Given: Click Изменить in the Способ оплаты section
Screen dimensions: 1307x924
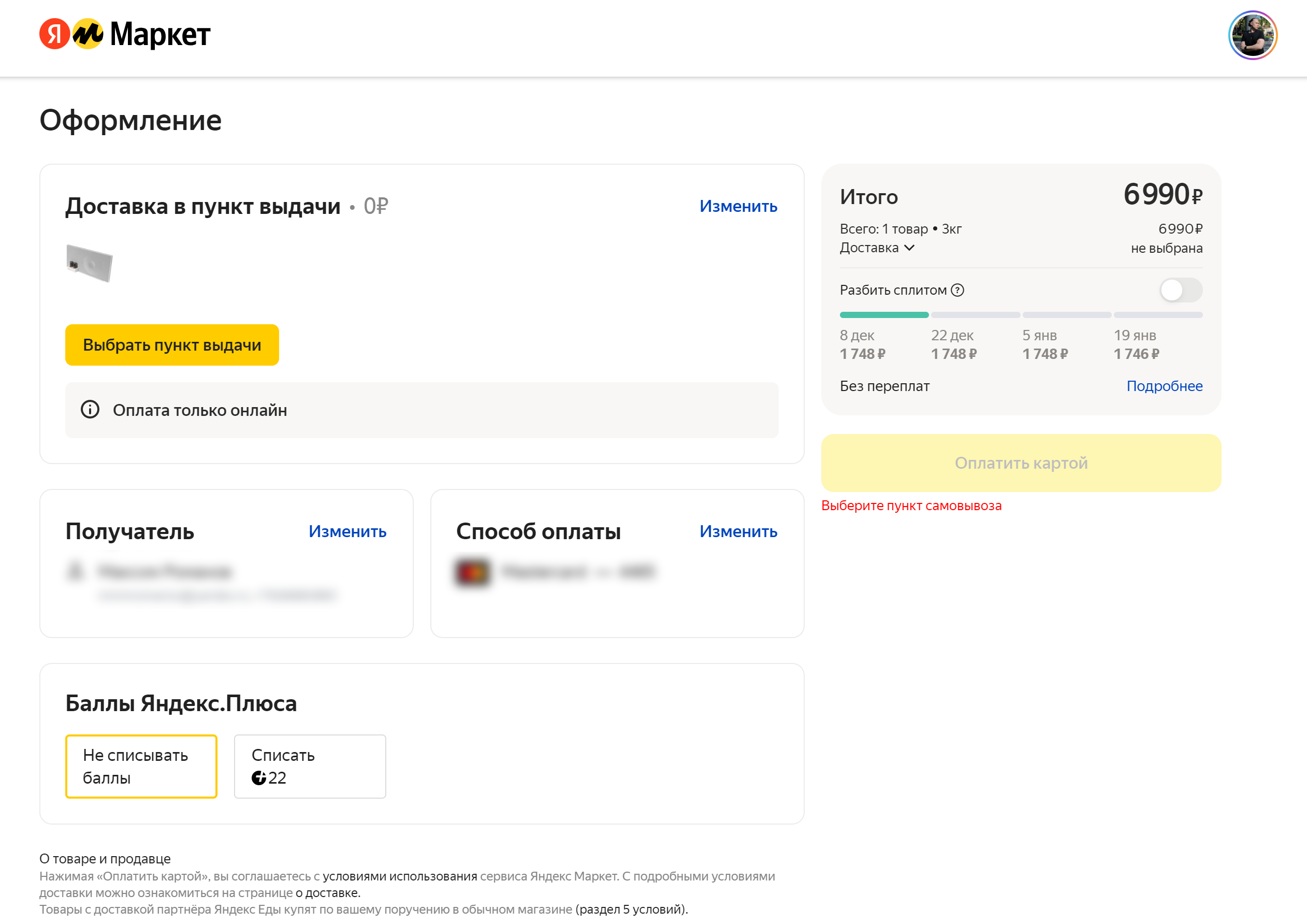Looking at the screenshot, I should point(738,531).
